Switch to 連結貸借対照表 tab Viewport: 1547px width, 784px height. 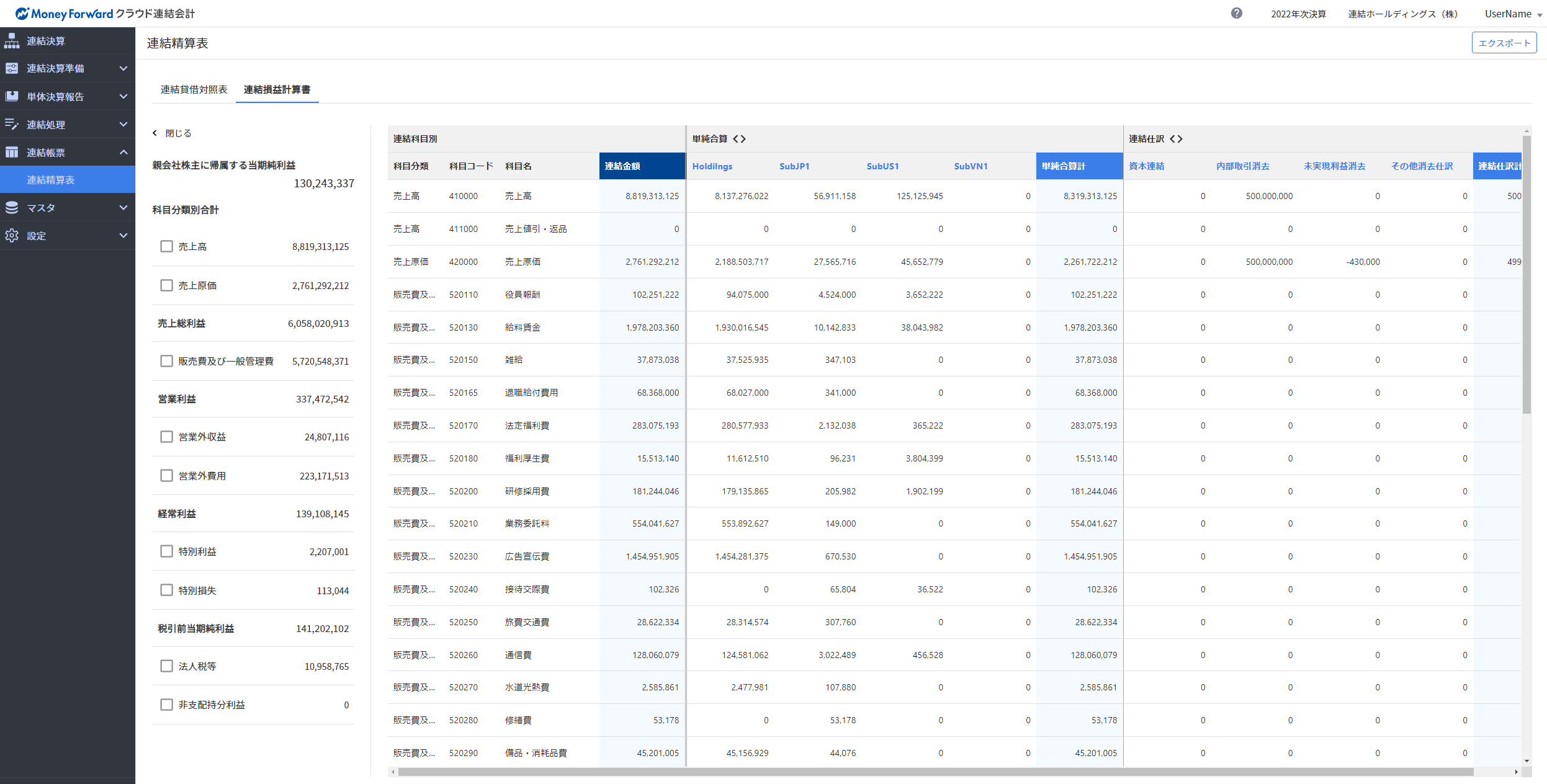point(194,89)
